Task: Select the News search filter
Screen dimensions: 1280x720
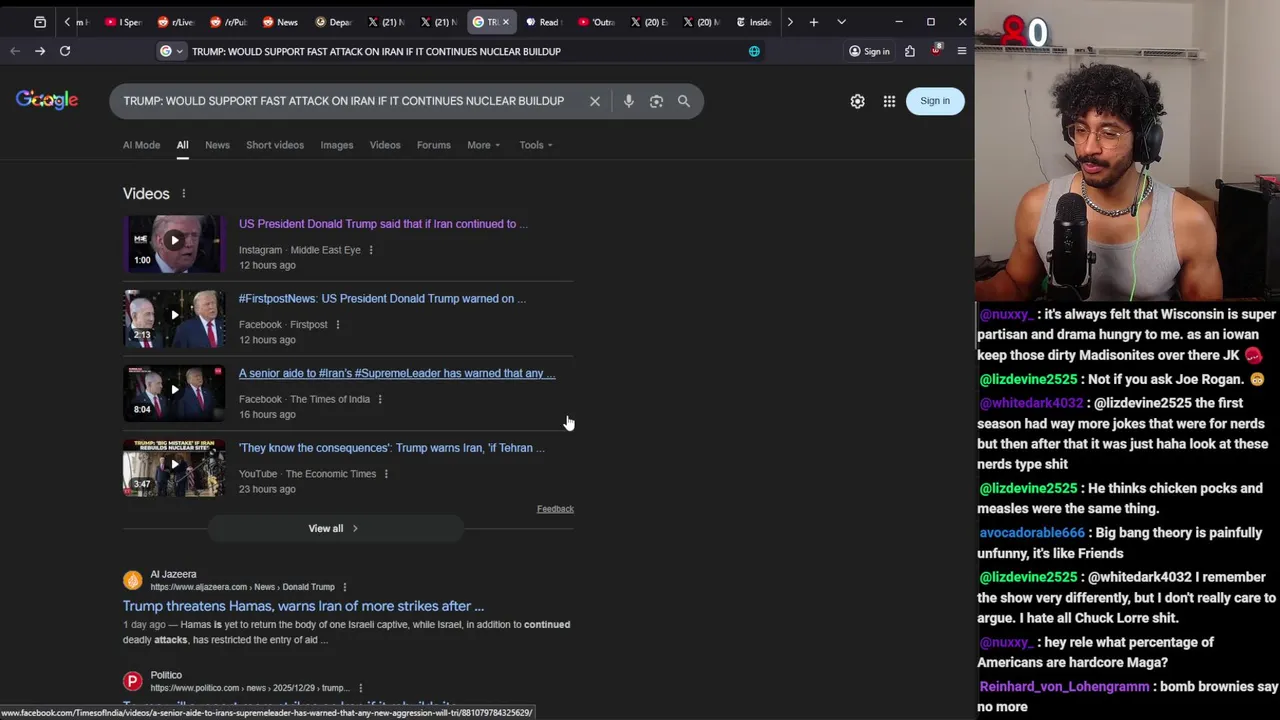Action: click(217, 145)
